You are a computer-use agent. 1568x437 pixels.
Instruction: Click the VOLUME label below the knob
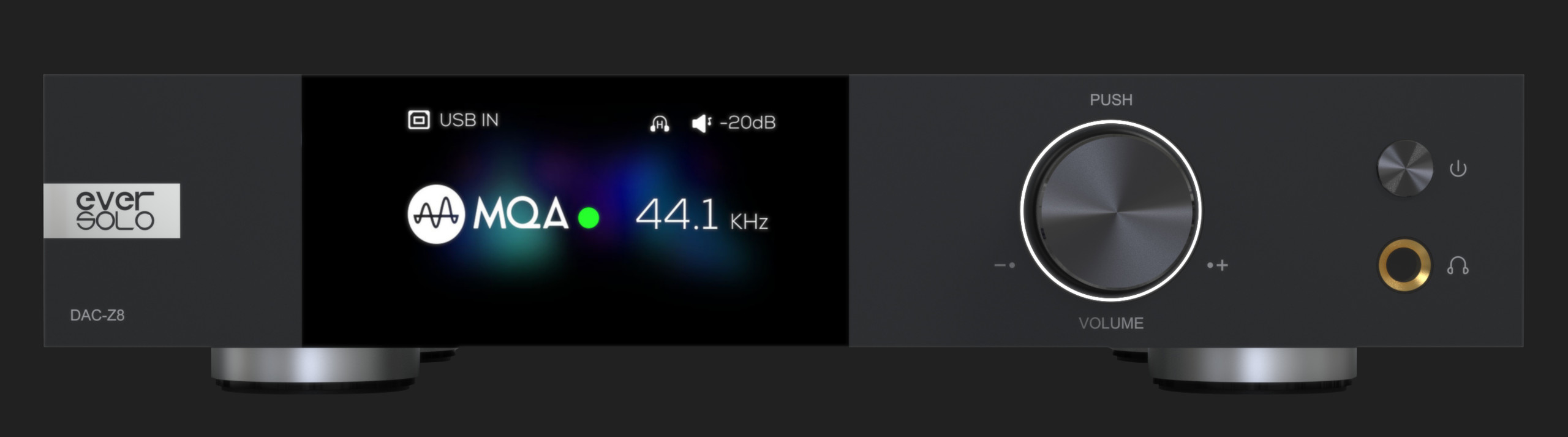point(1111,323)
